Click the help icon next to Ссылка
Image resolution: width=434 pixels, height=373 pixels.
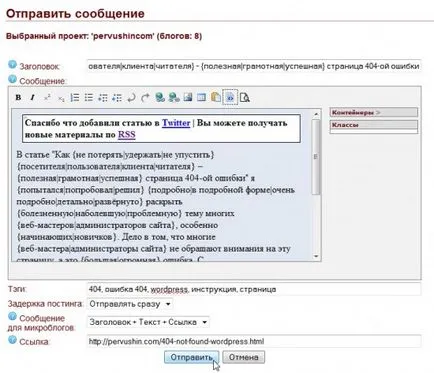pos(12,340)
